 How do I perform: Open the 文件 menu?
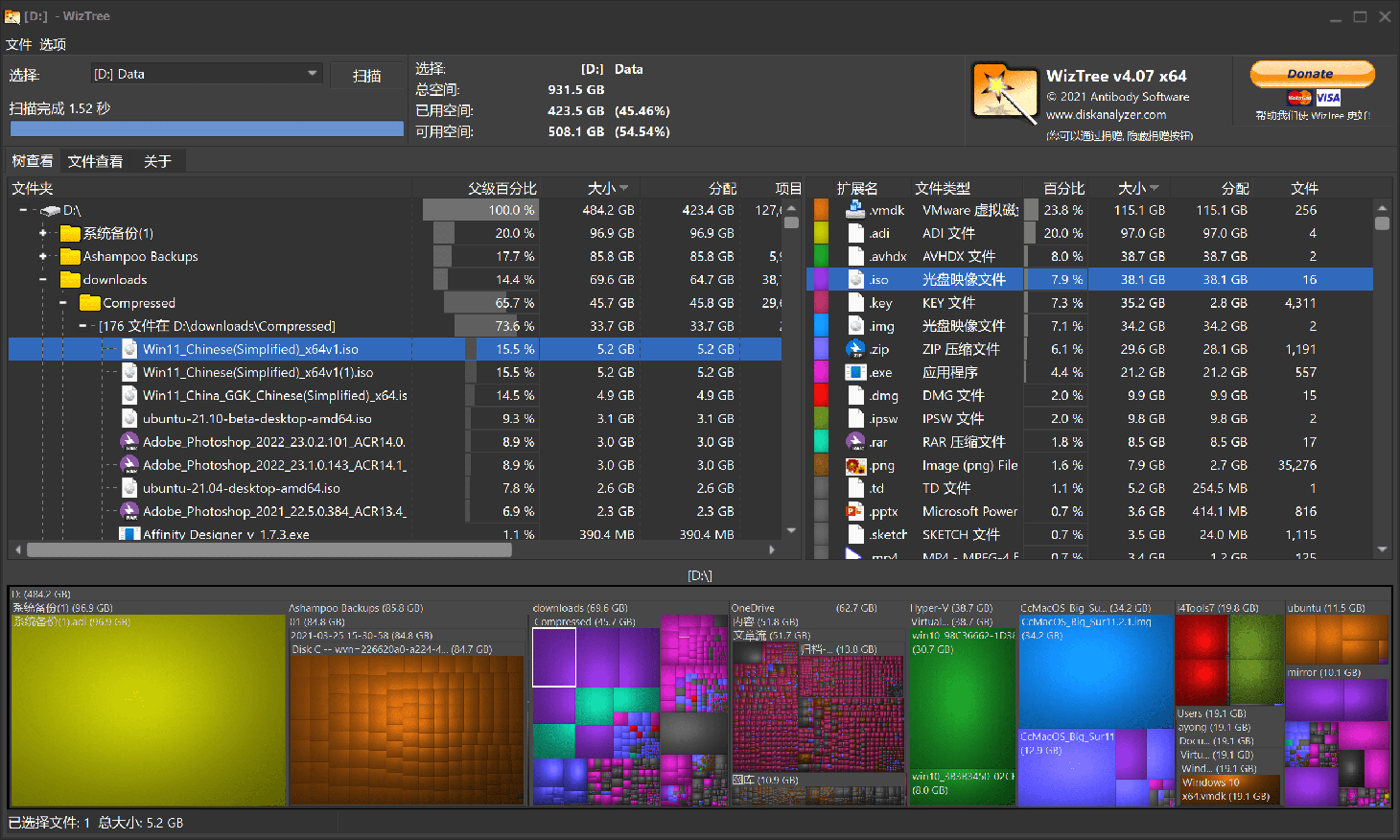click(x=18, y=44)
